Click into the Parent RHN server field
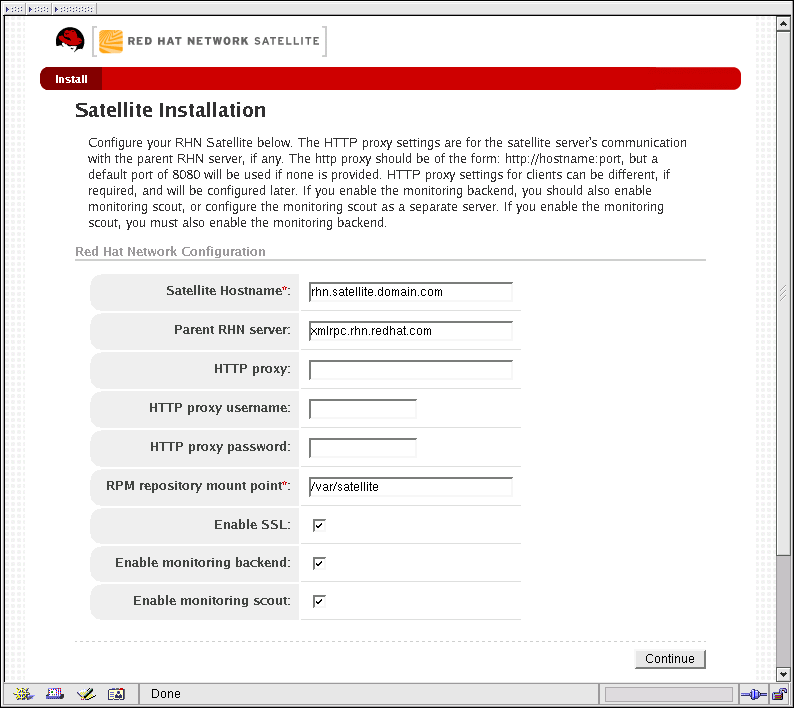Screen dimensions: 794x708 [x=411, y=331]
